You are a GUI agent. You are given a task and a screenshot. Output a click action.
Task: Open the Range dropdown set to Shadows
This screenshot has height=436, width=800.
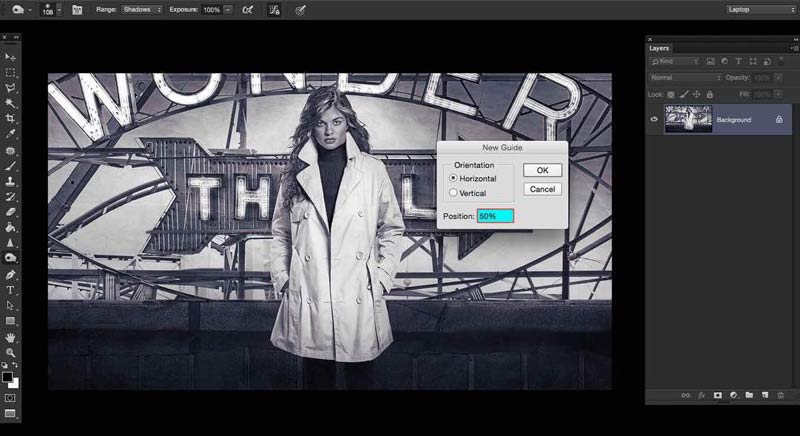point(142,9)
